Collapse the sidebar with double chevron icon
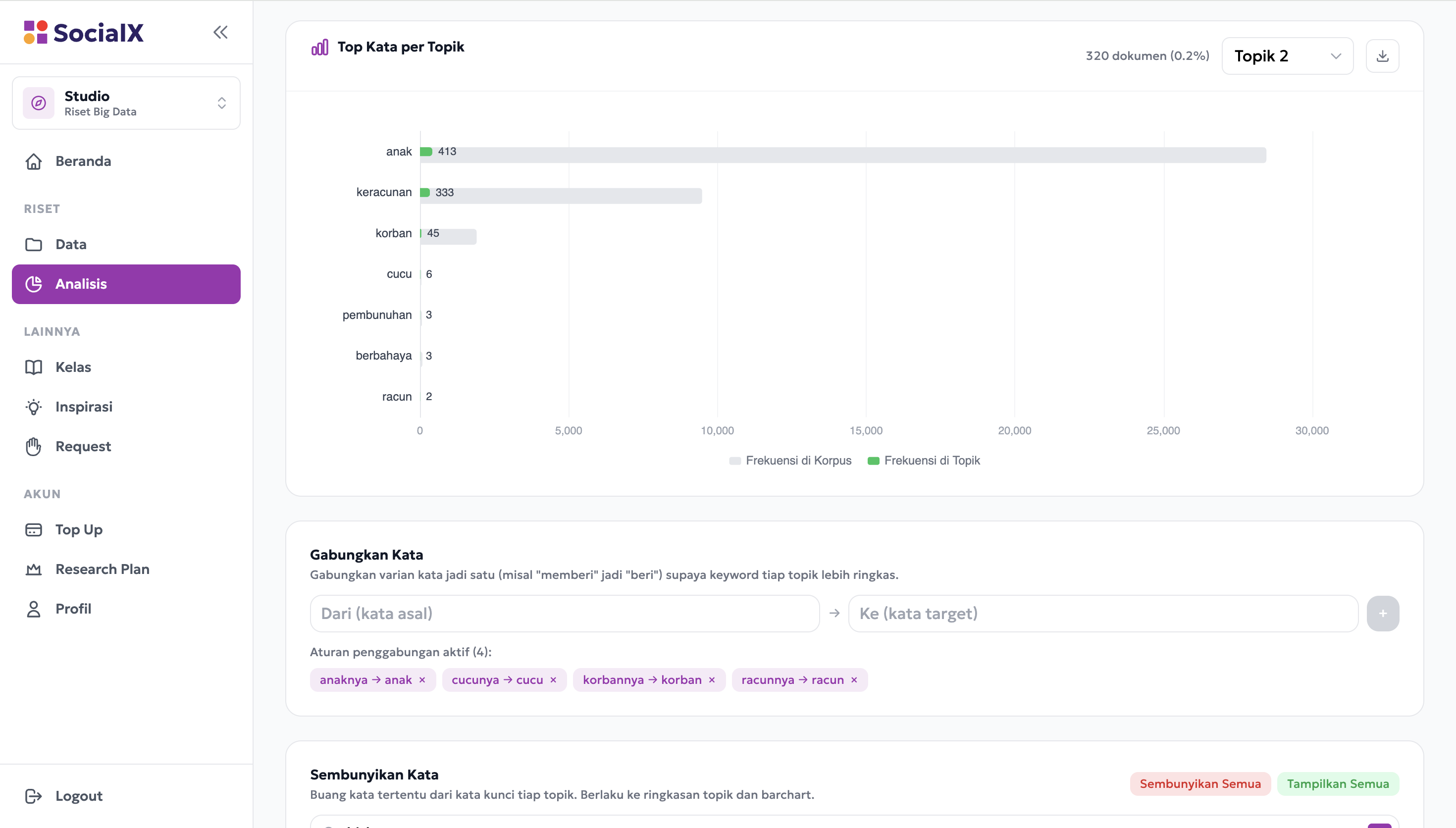 click(x=220, y=32)
